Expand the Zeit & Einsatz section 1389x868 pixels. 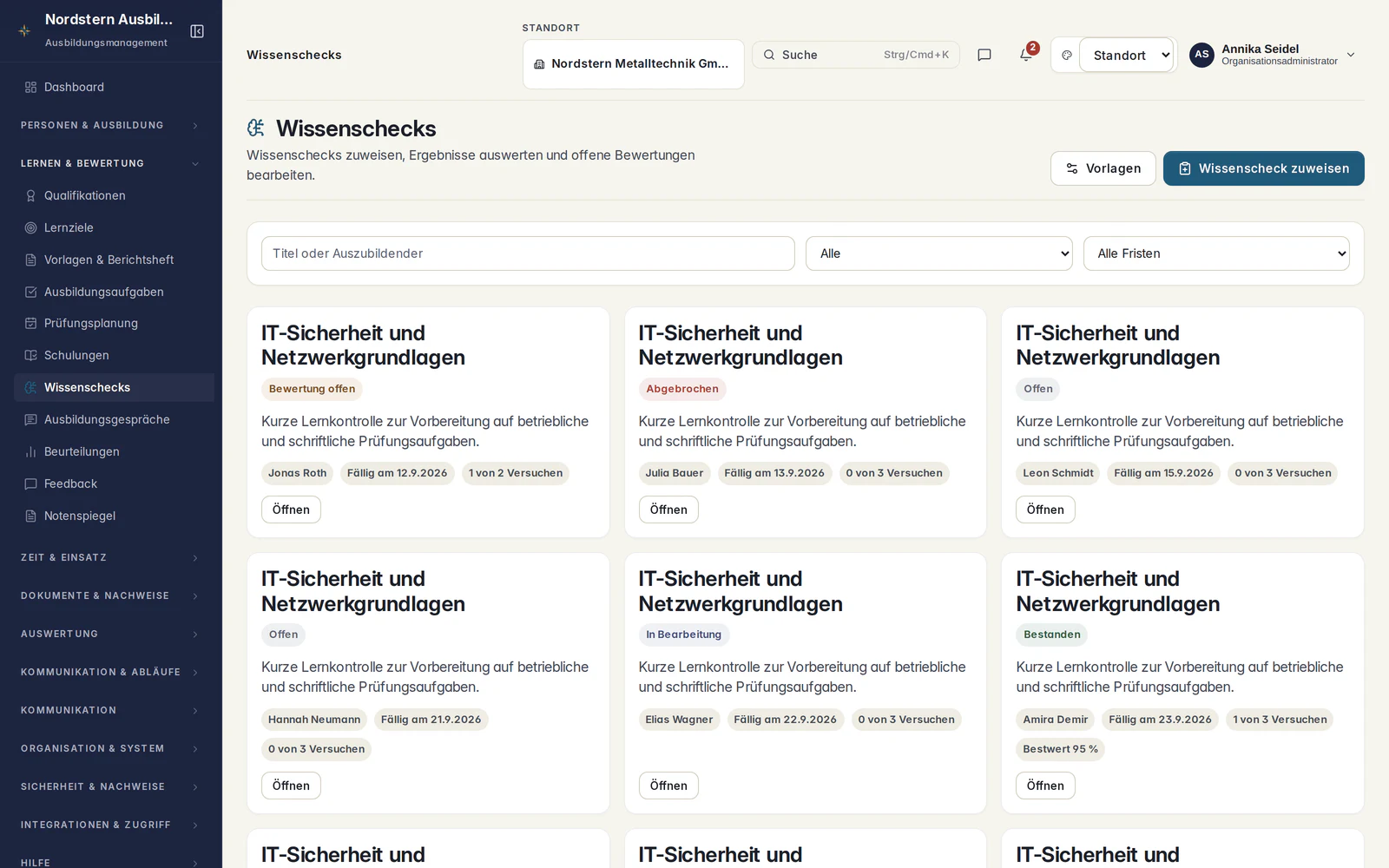point(110,557)
